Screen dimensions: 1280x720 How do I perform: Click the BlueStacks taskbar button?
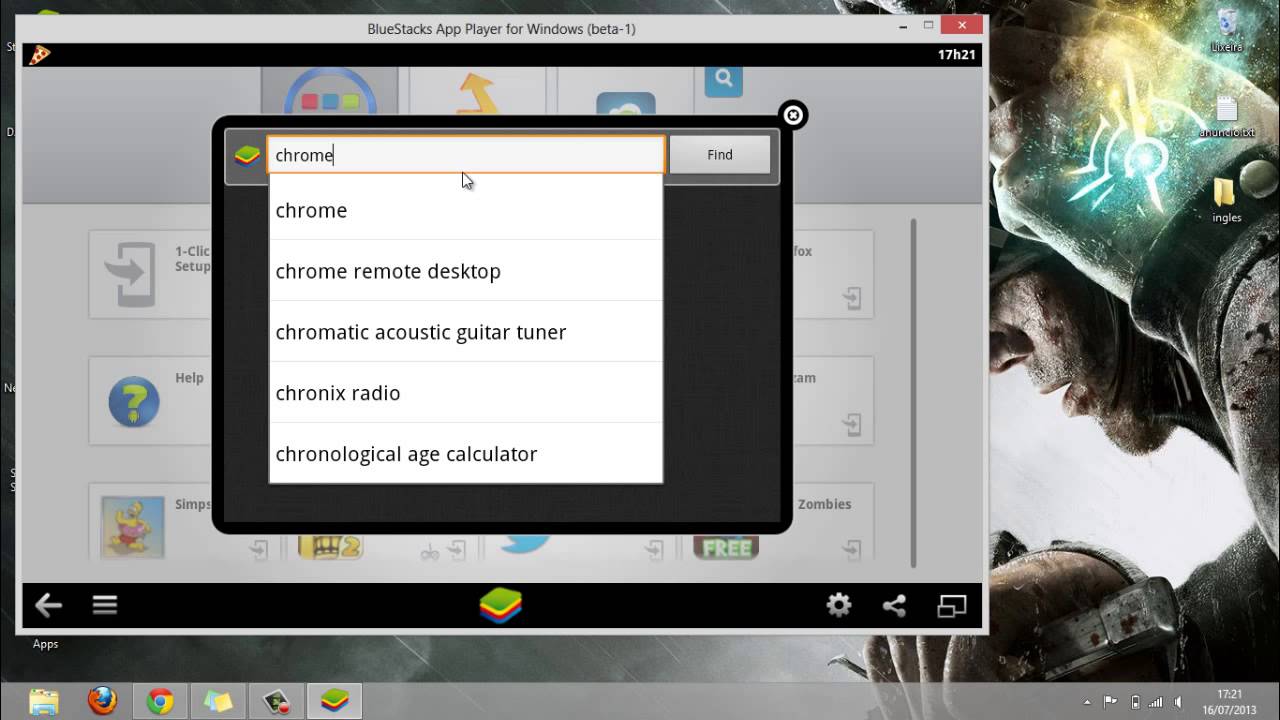[x=334, y=701]
